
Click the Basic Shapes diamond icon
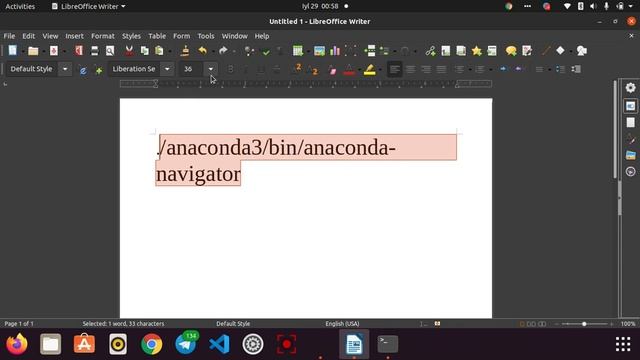pyautogui.click(x=560, y=50)
